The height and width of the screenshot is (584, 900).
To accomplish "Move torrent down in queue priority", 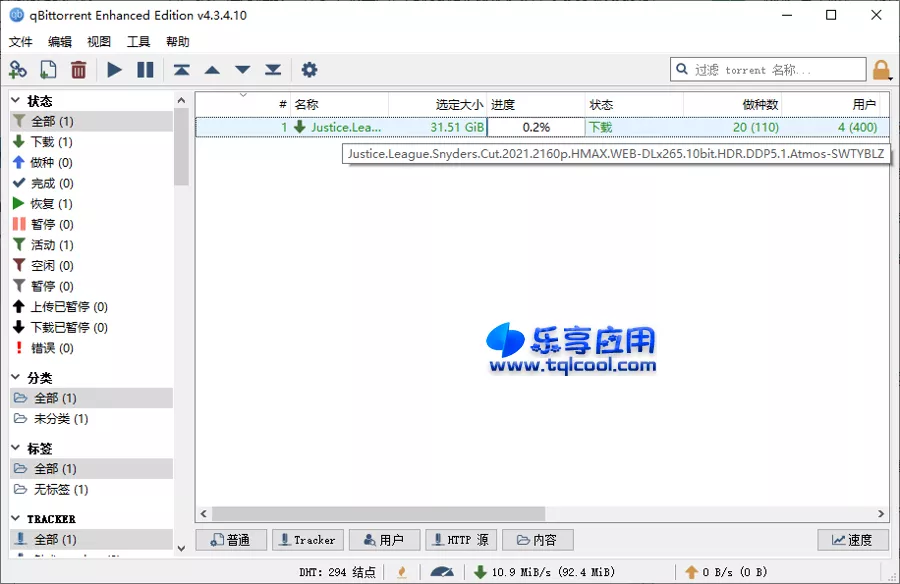I will pos(241,69).
